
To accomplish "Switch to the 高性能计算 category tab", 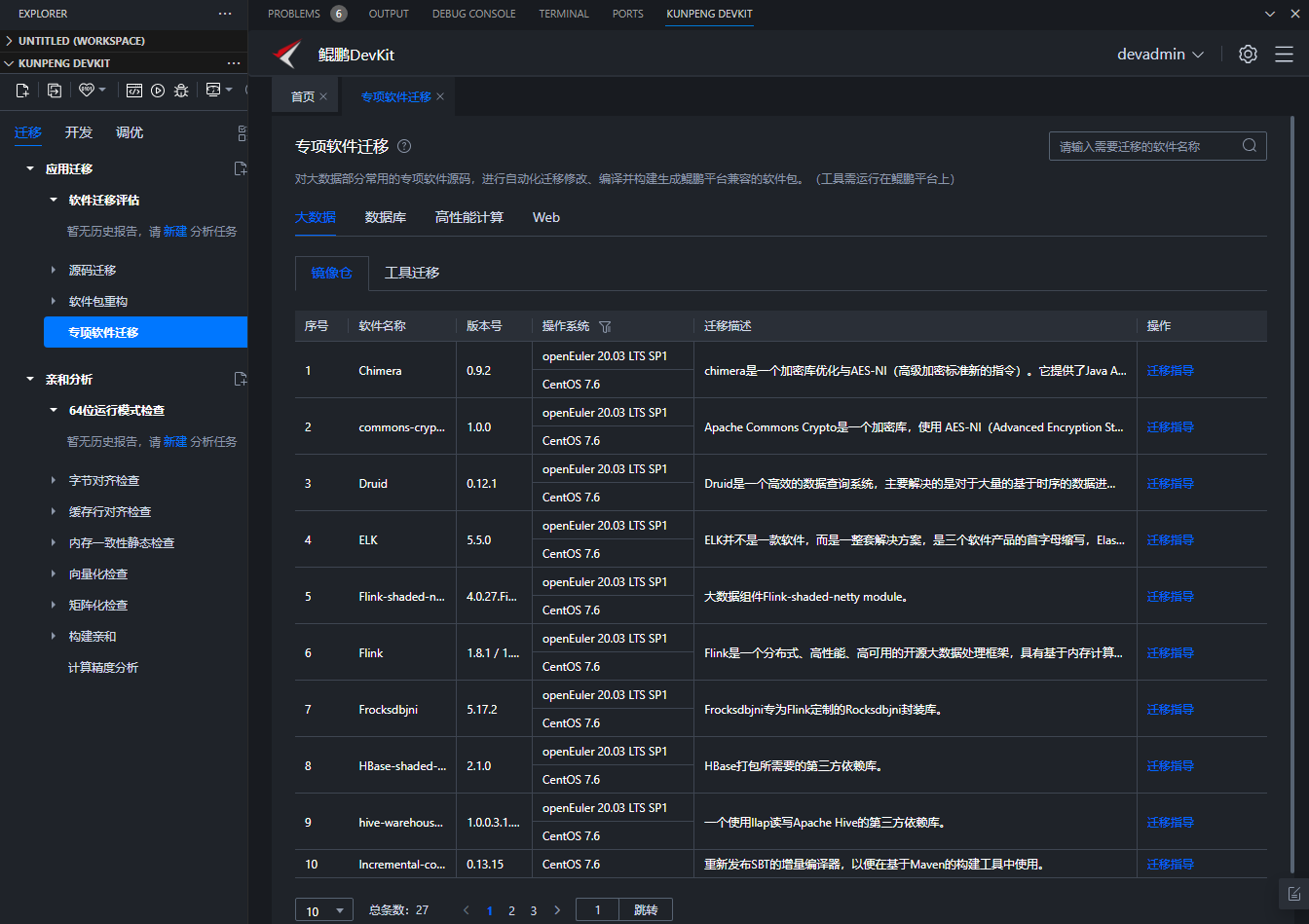I will coord(469,217).
